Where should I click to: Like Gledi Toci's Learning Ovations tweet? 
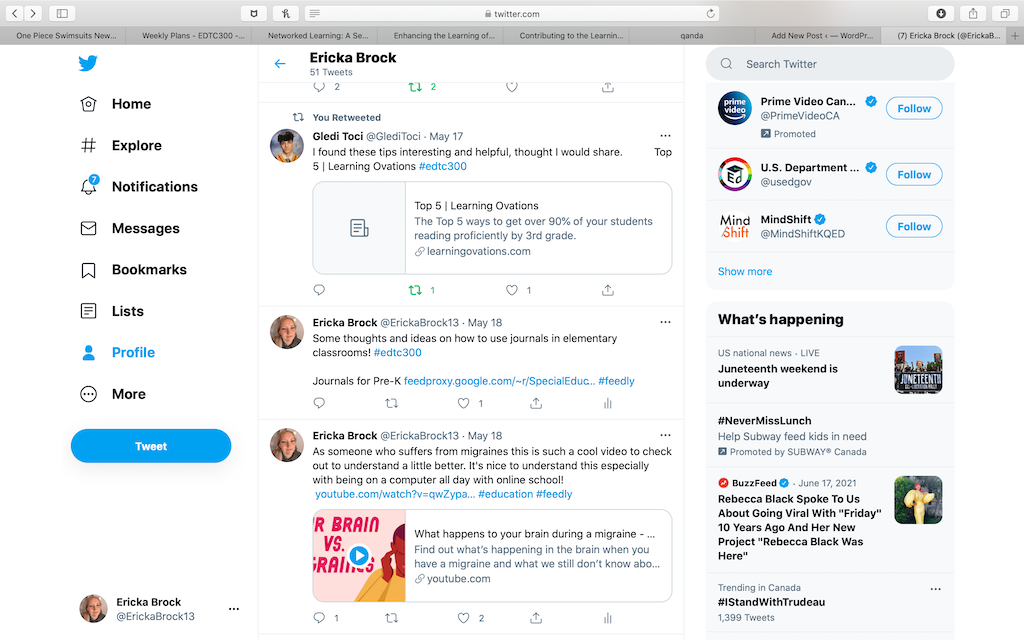pos(512,290)
